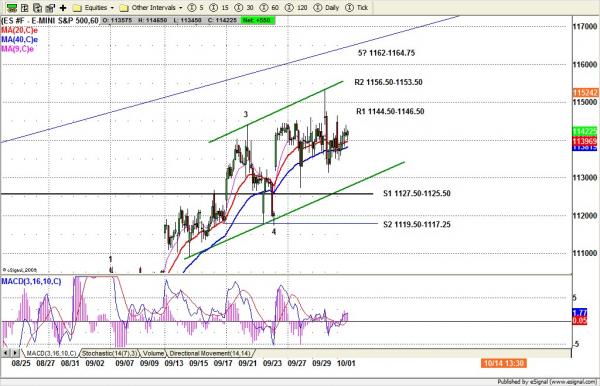The width and height of the screenshot is (600, 386).
Task: Click the MACD(3,16,10,C) pane label
Action: point(31,282)
